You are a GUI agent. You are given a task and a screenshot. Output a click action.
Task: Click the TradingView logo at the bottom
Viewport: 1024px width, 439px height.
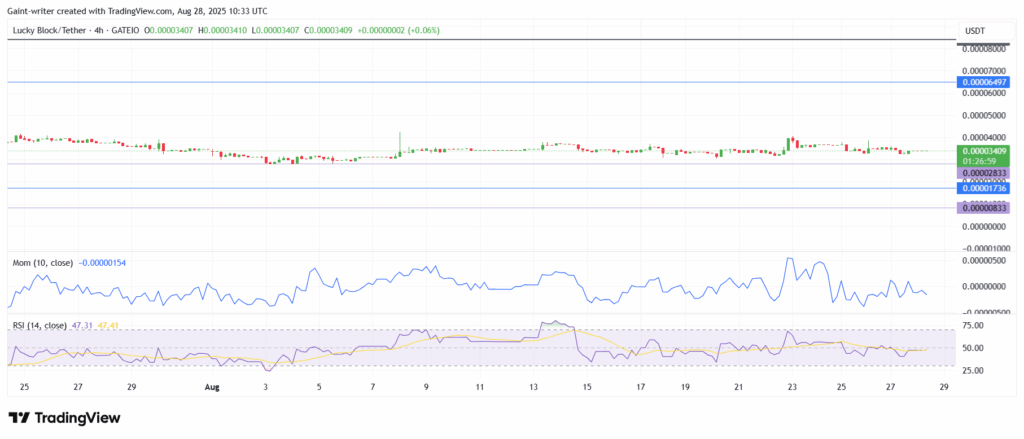pyautogui.click(x=64, y=418)
